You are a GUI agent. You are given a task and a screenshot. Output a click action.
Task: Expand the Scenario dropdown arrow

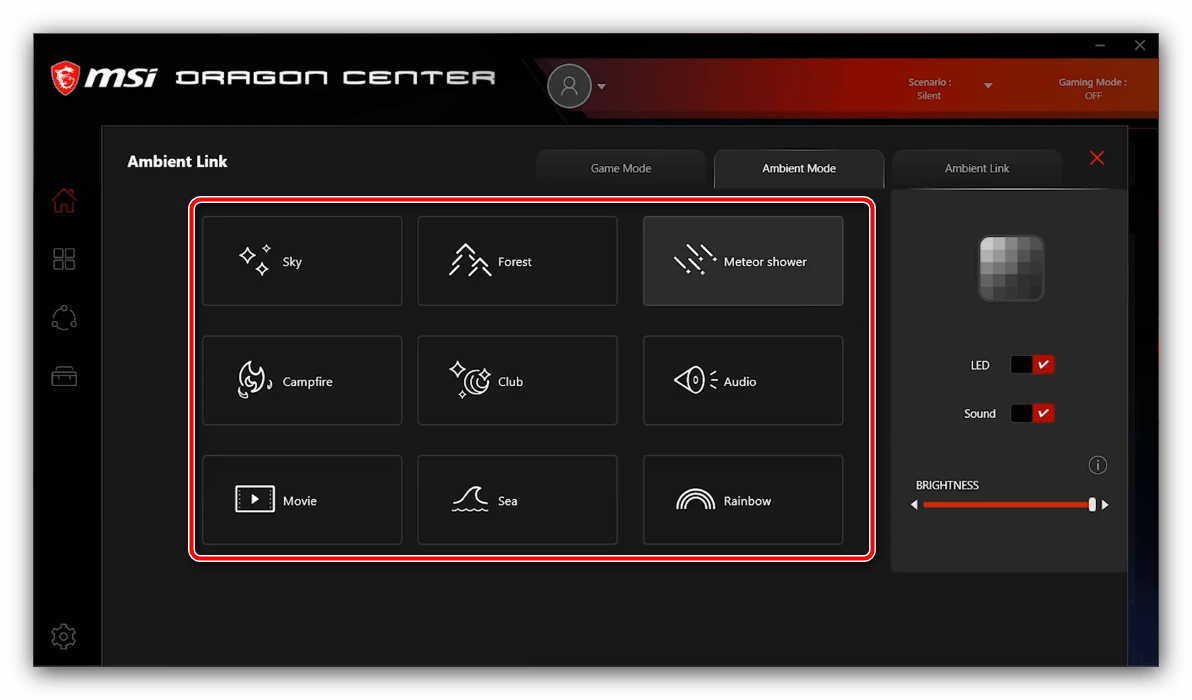pos(988,86)
